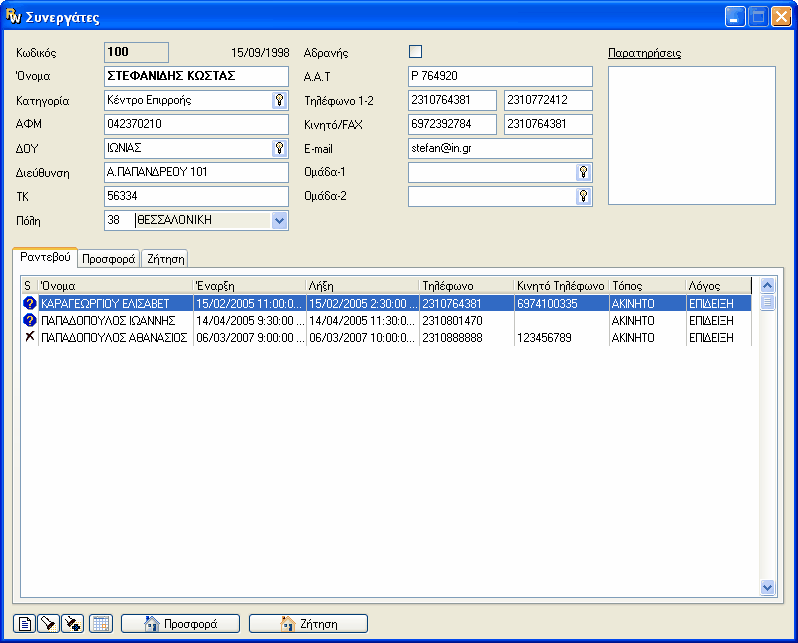Click the lookup bulb icon for Κατηγορία
This screenshot has height=643, width=798.
(279, 100)
